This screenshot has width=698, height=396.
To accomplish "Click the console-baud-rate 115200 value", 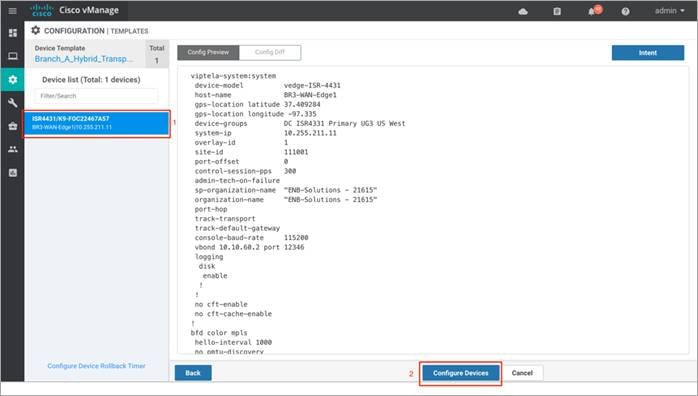I will (296, 238).
